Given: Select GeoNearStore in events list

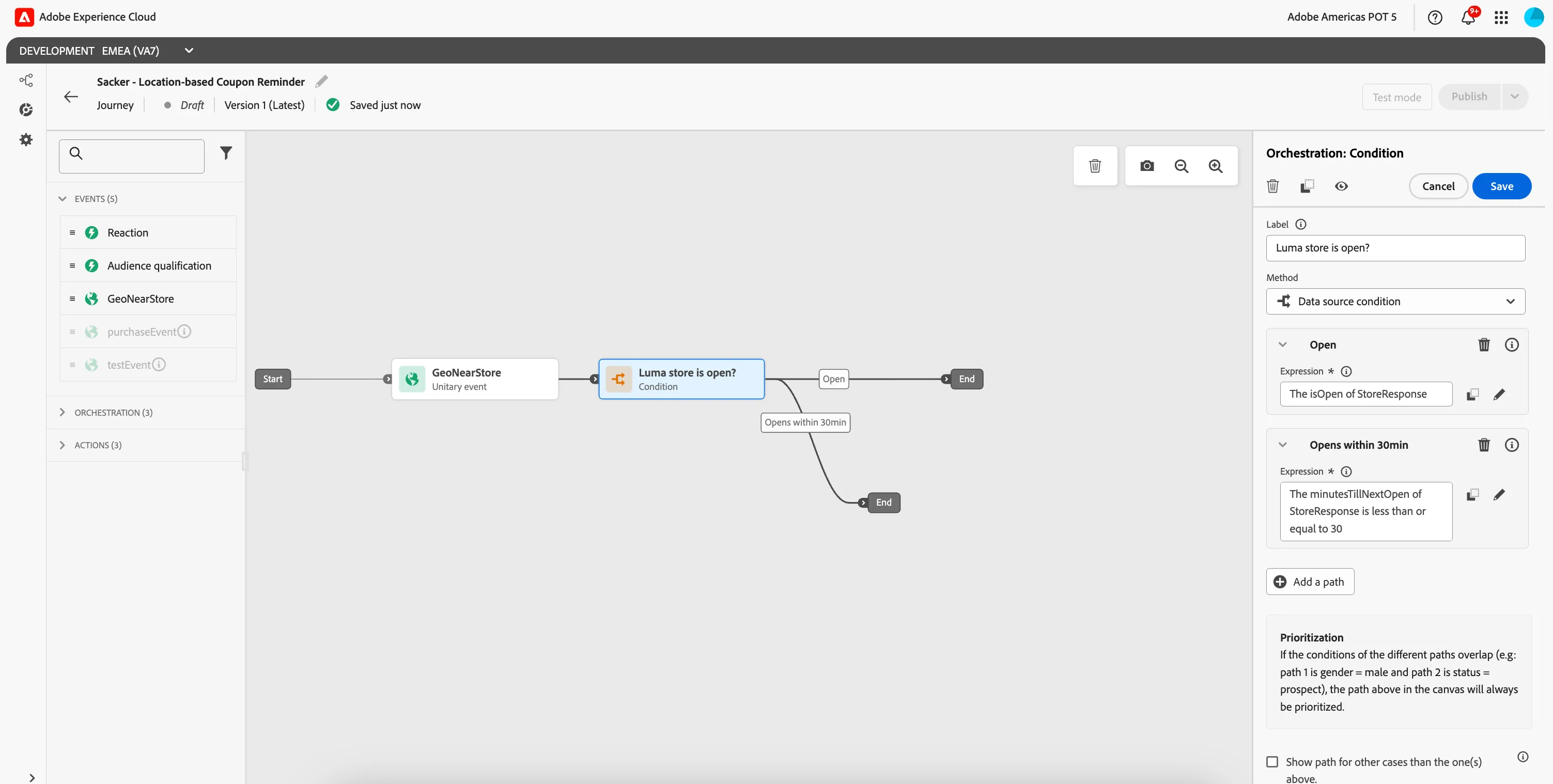Looking at the screenshot, I should 148,299.
